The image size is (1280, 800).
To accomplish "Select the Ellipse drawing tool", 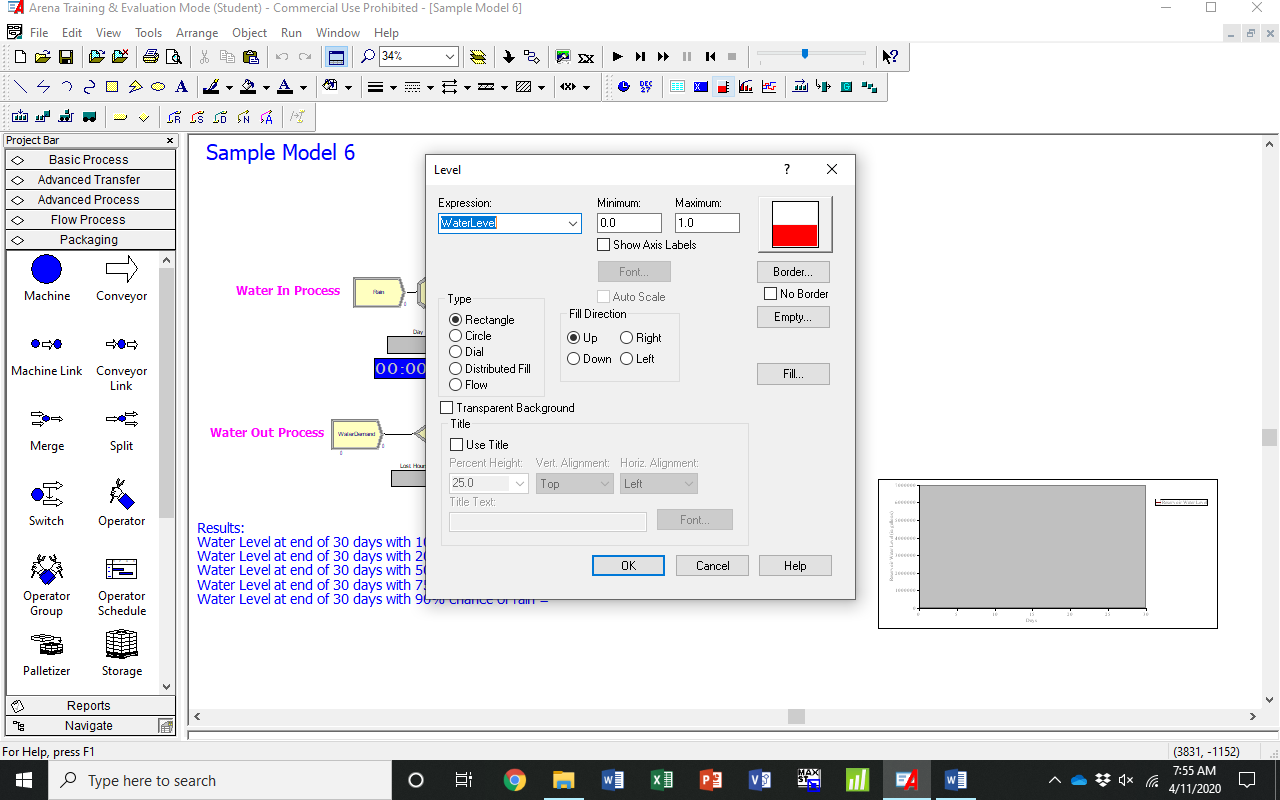I will pyautogui.click(x=158, y=87).
